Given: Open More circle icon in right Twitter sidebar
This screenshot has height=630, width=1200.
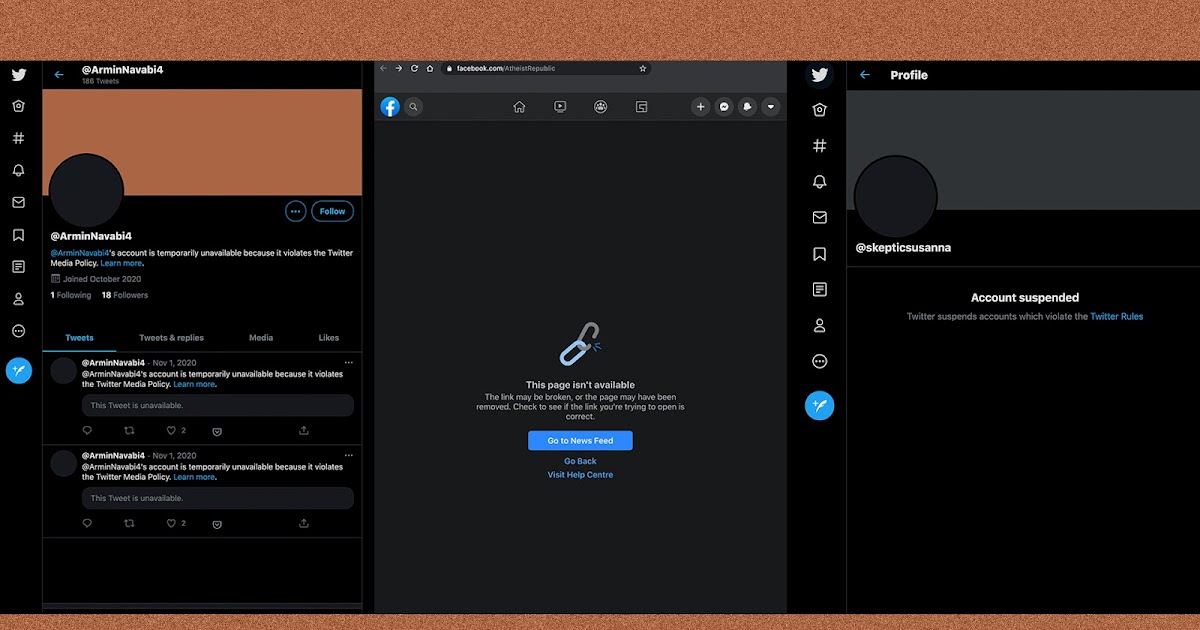Looking at the screenshot, I should coord(820,362).
